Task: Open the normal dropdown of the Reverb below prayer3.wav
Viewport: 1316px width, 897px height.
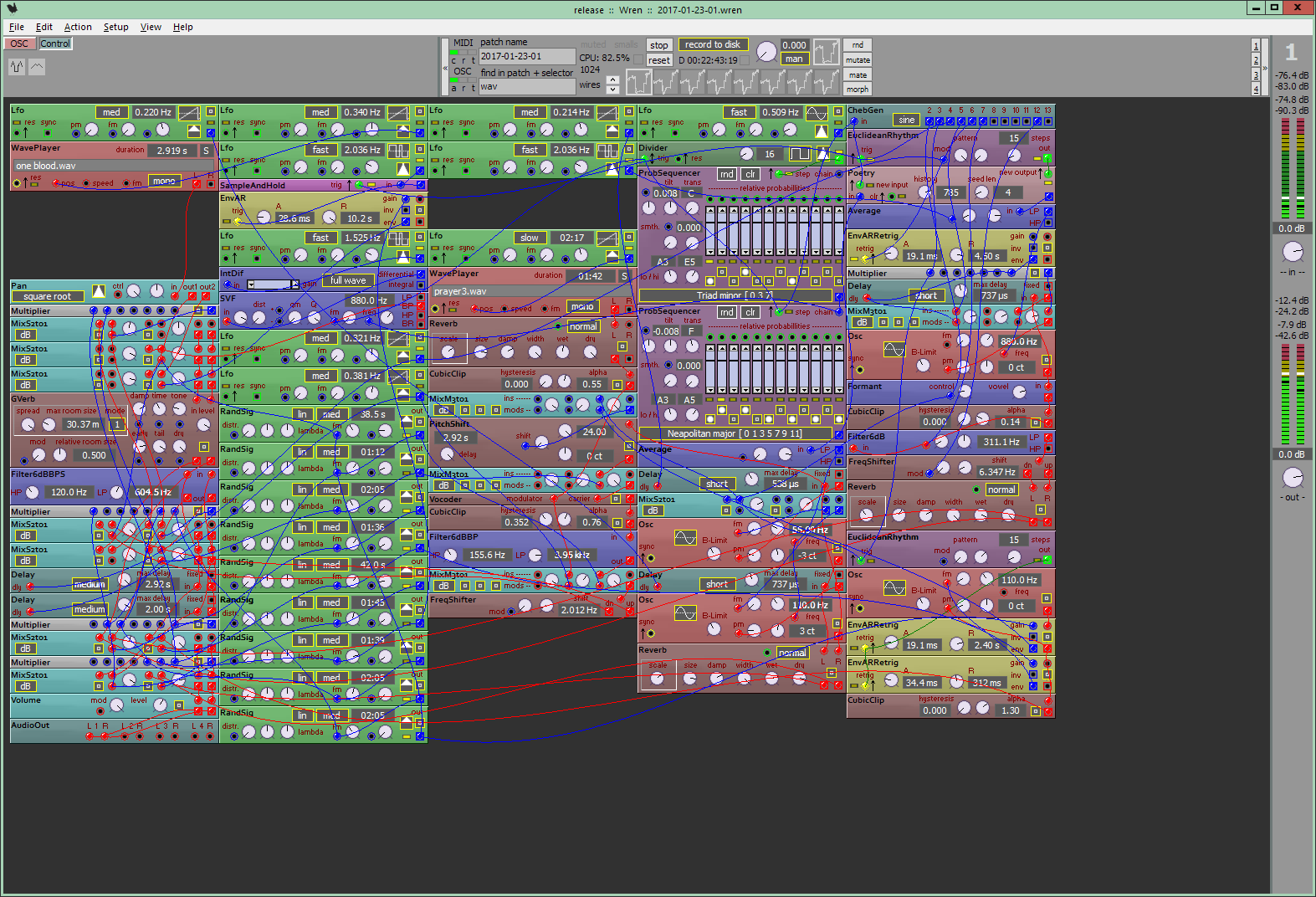Action: coord(583,326)
